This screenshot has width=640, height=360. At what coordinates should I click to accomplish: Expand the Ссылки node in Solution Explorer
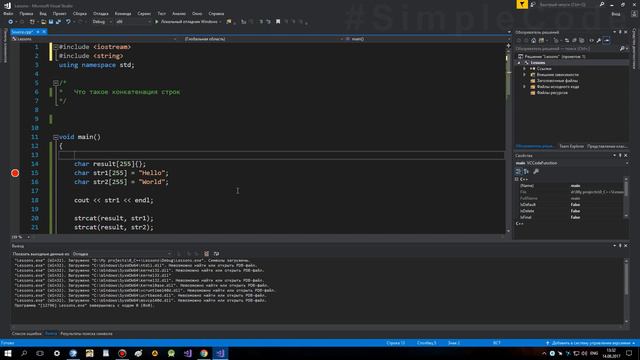[524, 69]
